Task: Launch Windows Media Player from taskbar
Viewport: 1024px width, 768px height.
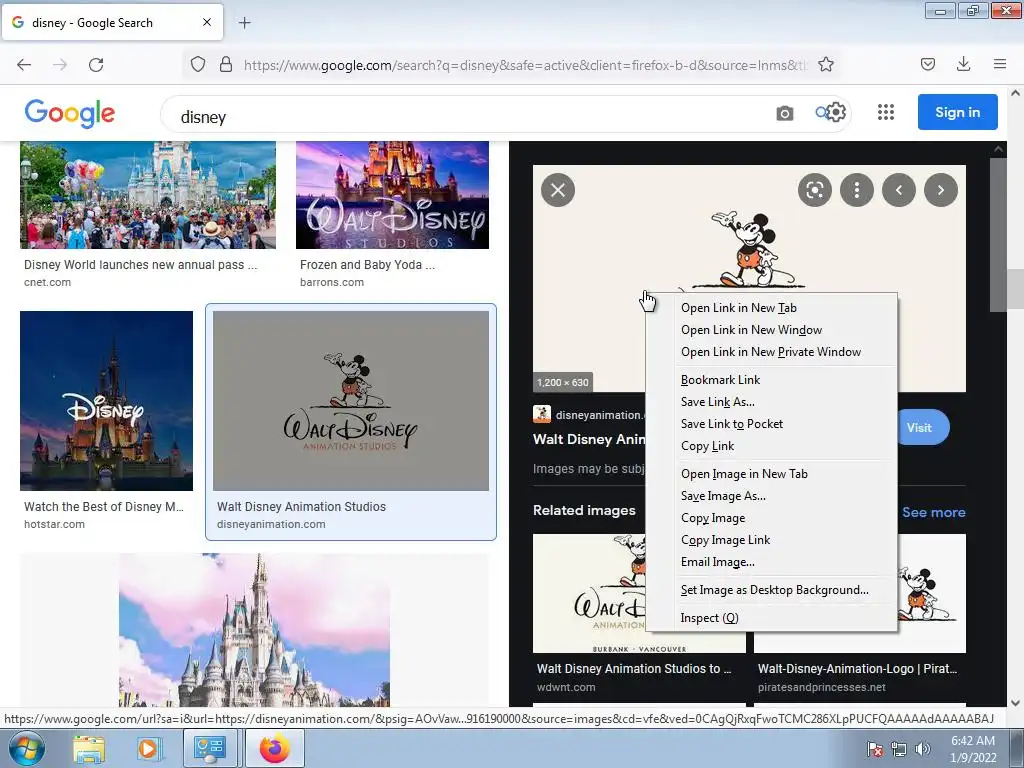Action: tap(148, 749)
